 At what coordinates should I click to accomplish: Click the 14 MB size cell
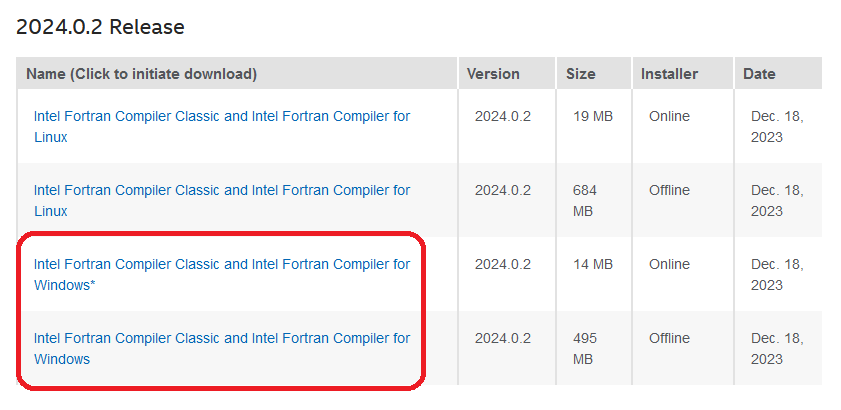[593, 264]
